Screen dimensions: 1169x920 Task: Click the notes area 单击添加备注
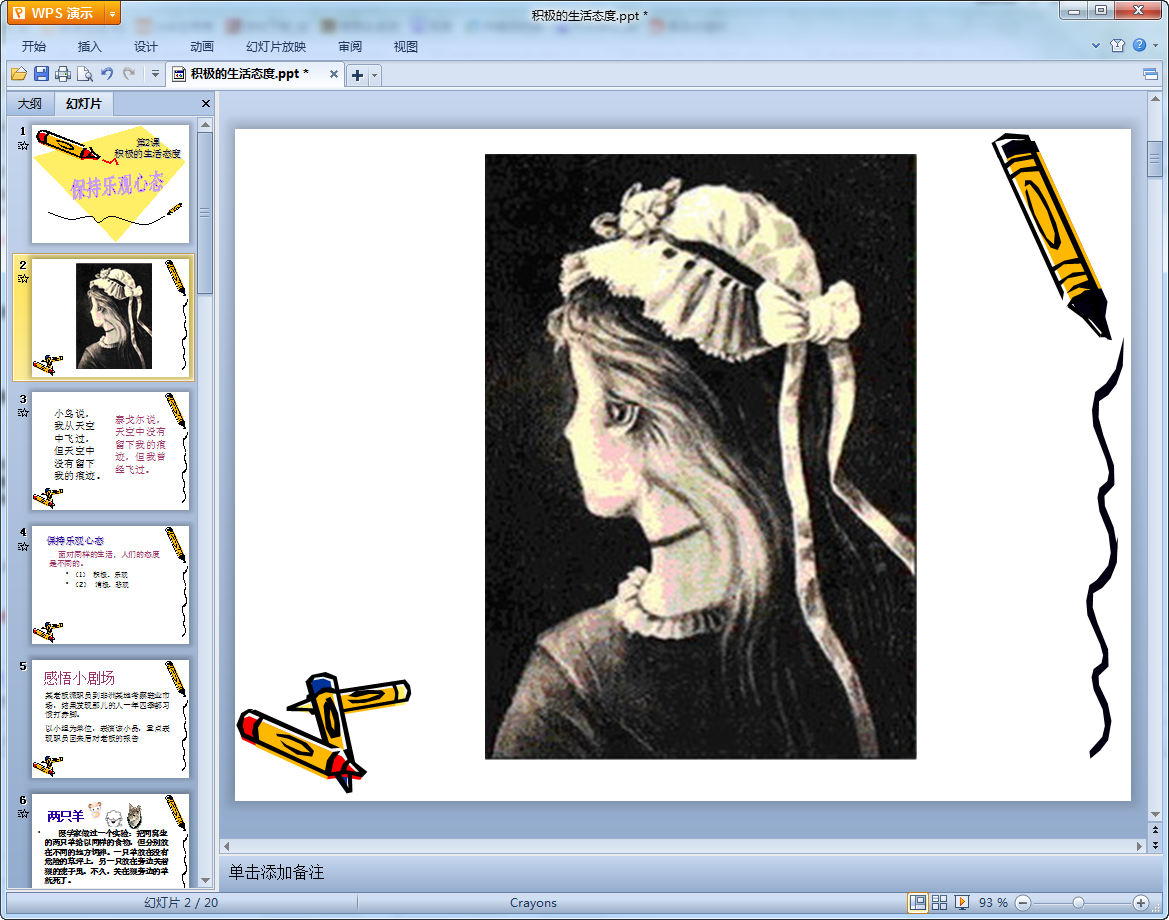(276, 872)
